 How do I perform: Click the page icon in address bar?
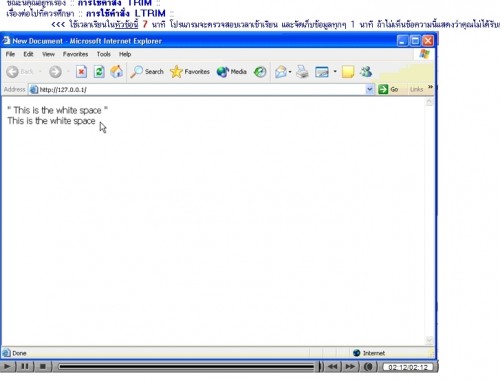click(34, 89)
